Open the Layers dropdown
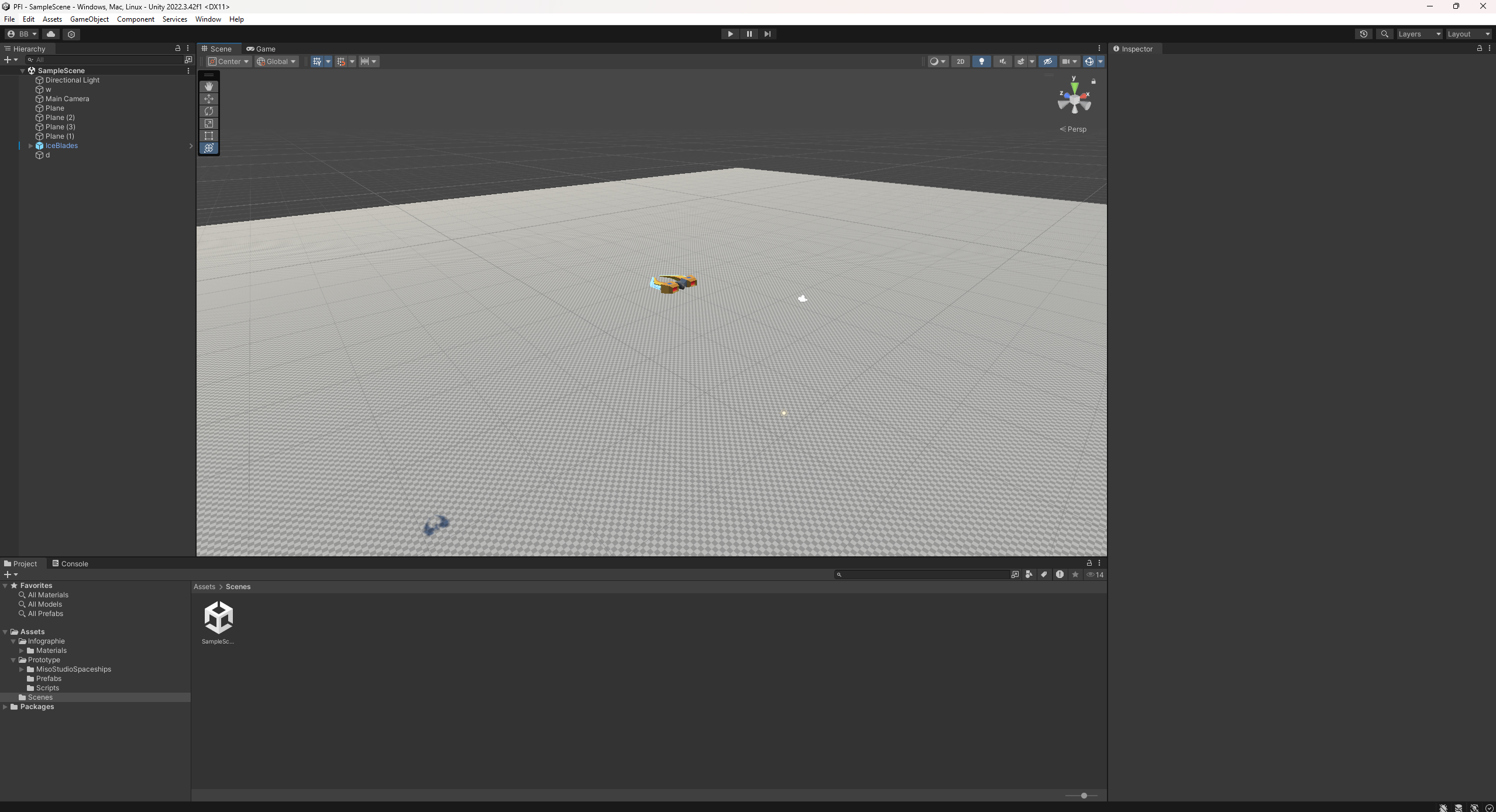1496x812 pixels. coord(1419,34)
